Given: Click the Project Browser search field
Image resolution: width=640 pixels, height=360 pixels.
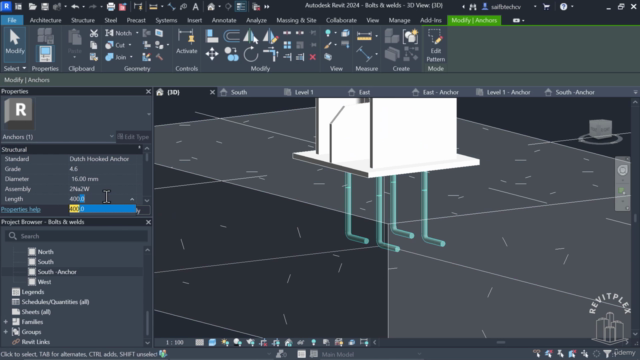Looking at the screenshot, I should coord(76,236).
